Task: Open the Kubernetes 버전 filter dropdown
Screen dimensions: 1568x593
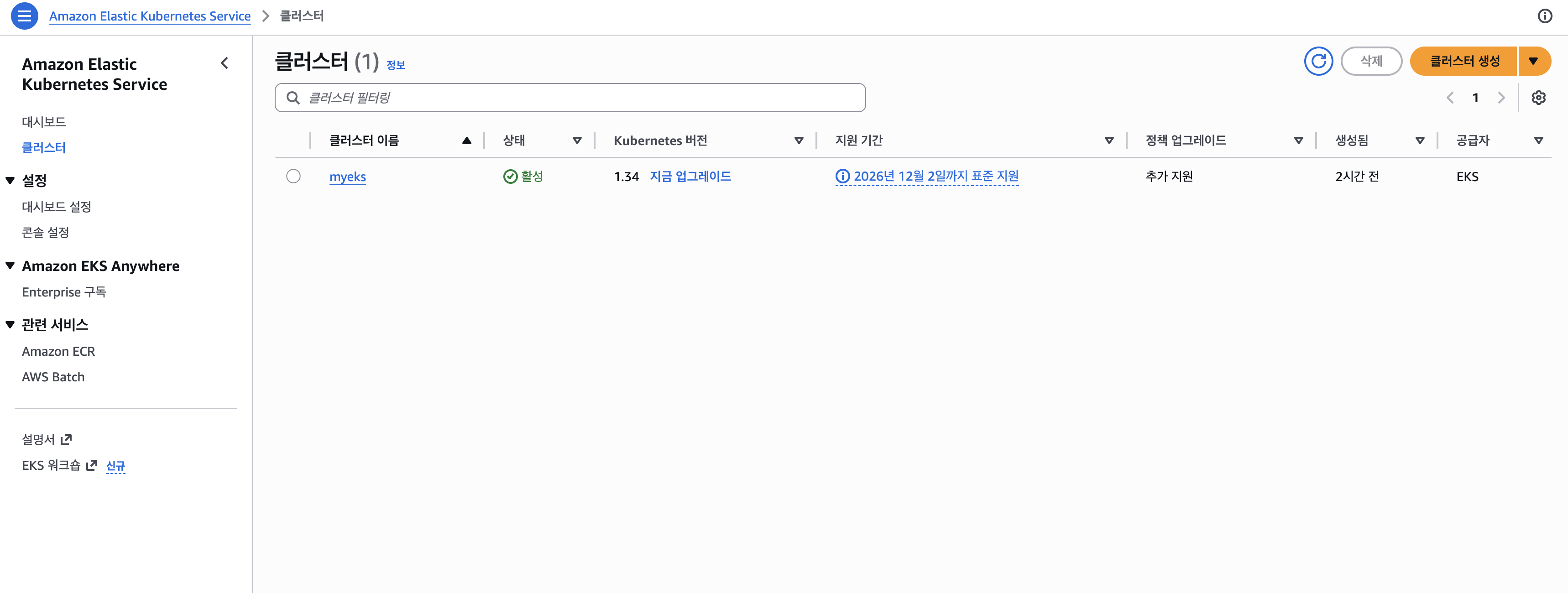Action: coord(799,140)
